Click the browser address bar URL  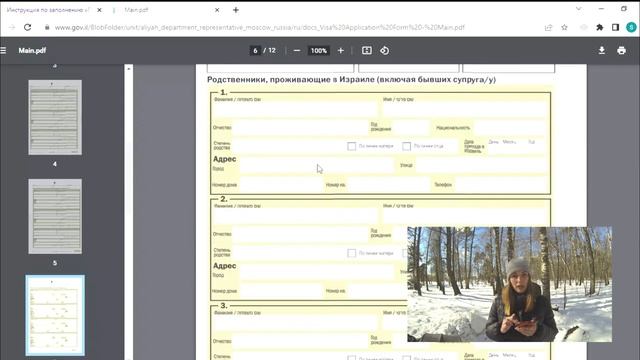260,27
